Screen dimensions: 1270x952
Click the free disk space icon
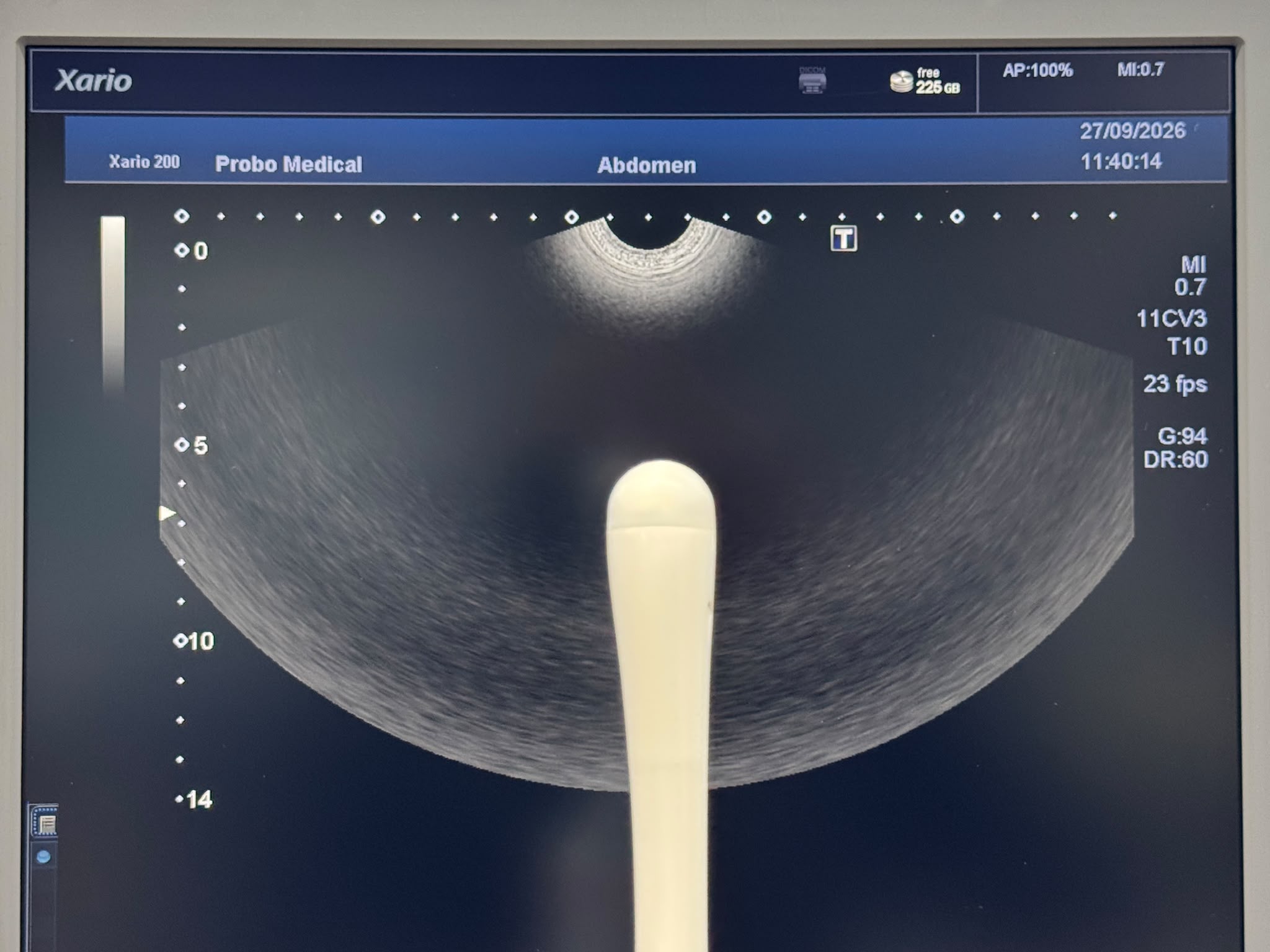point(901,82)
